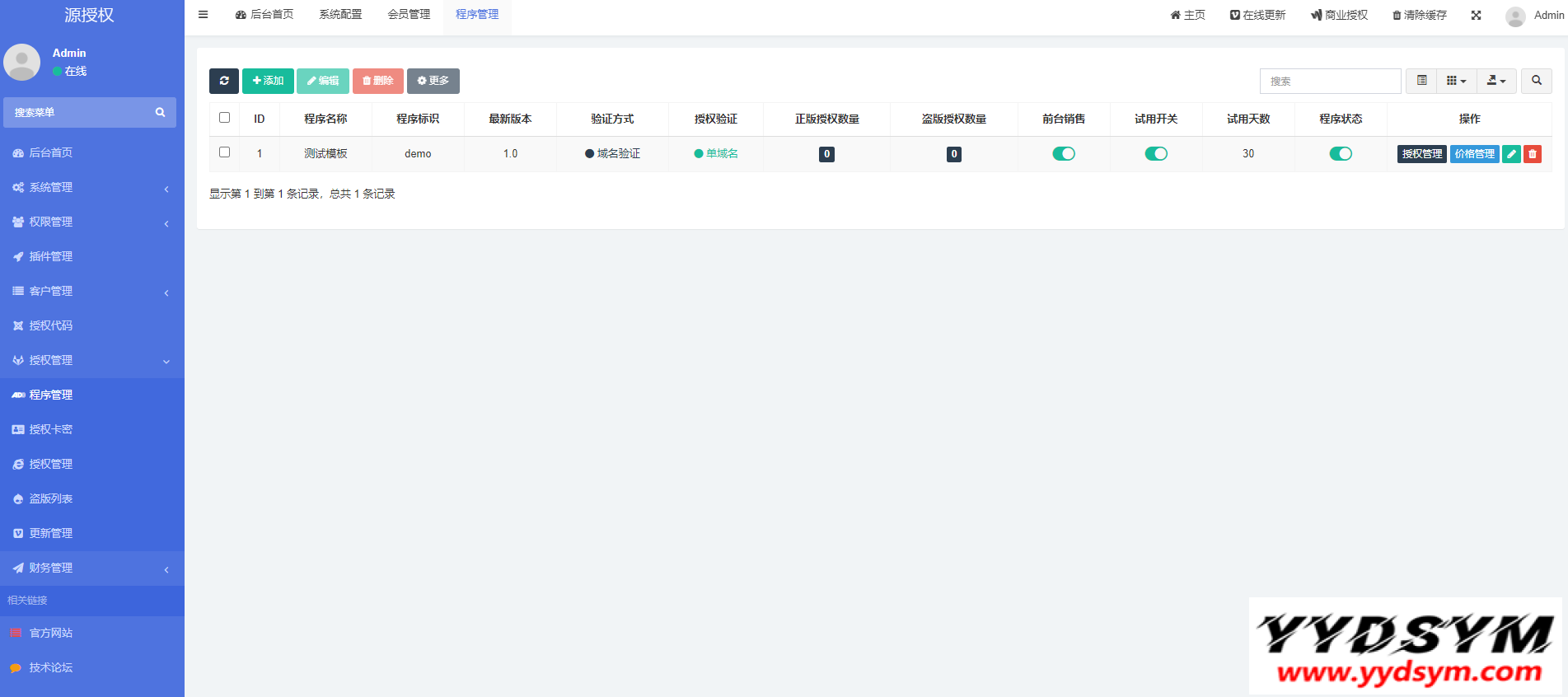Check the select-all checkbox in table header
Screen dimensions: 1568x697
tap(224, 118)
